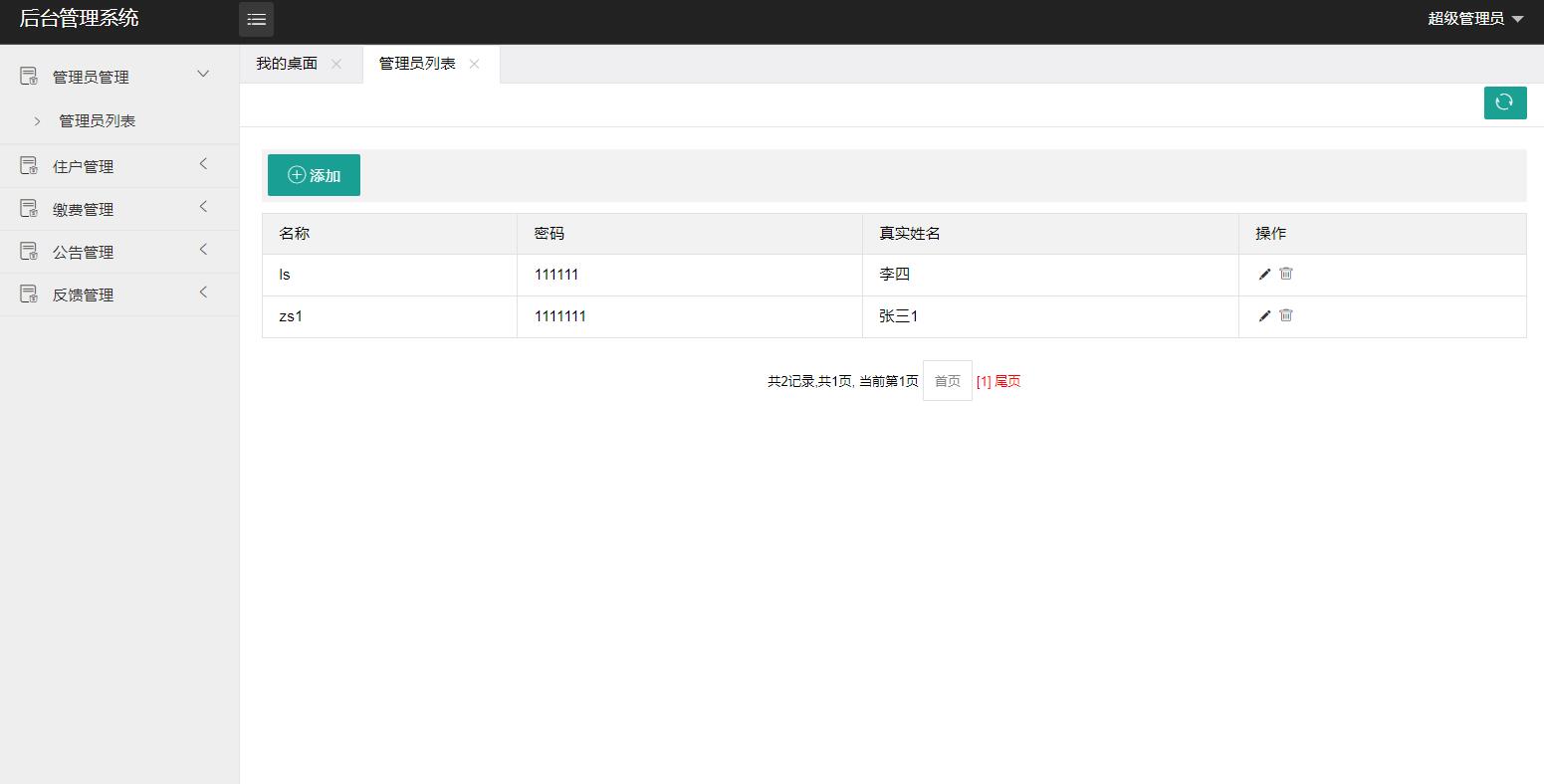Click the 首页 pagination button
Screen dimensions: 1544x784
[x=946, y=380]
